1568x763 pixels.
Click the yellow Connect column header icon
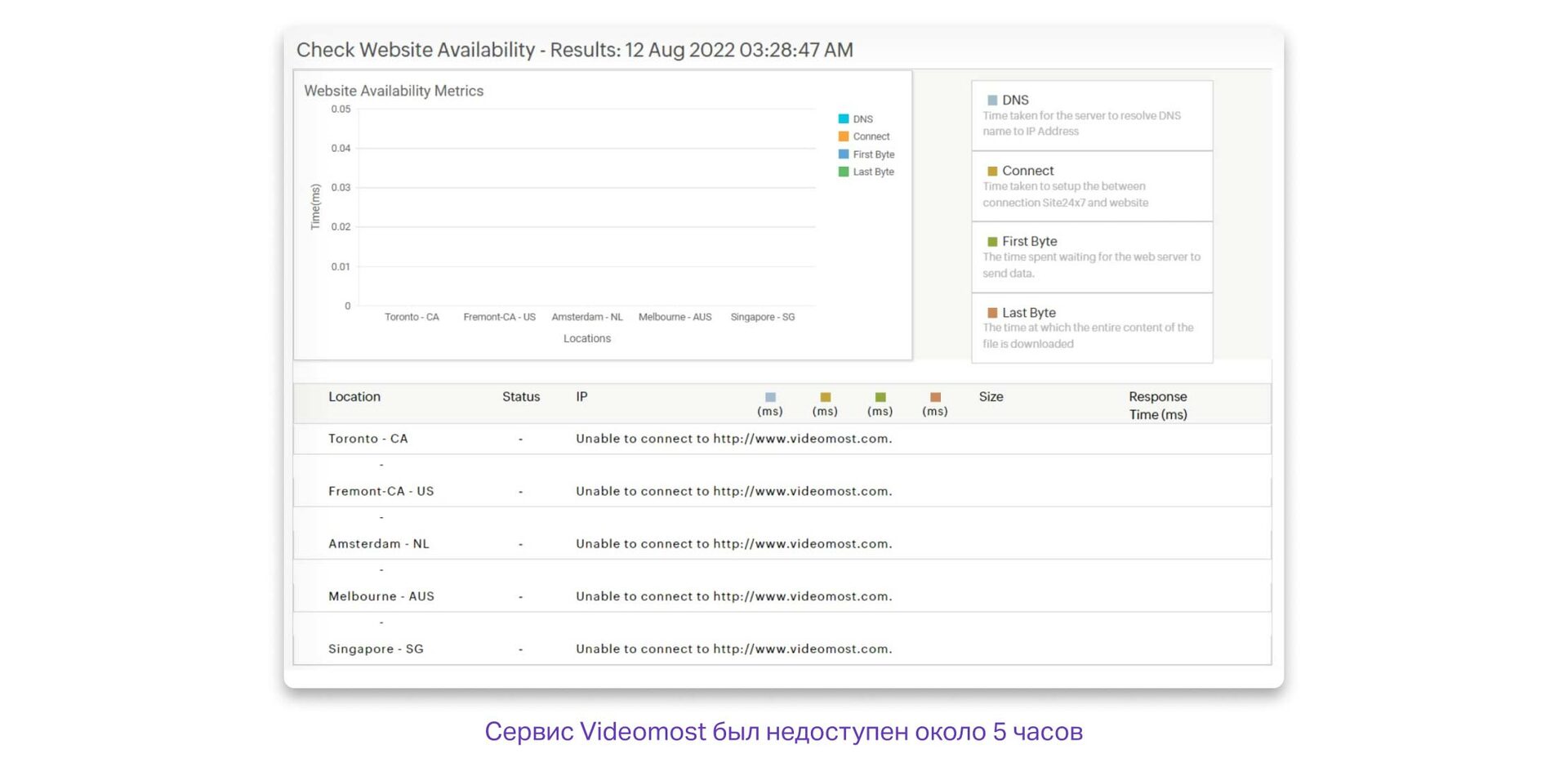pos(825,397)
